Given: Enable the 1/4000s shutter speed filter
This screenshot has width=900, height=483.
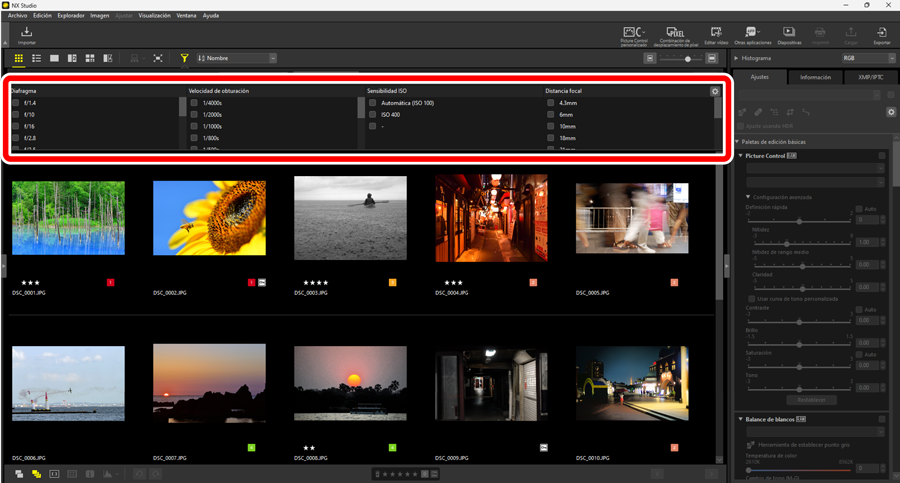Looking at the screenshot, I should [x=194, y=103].
